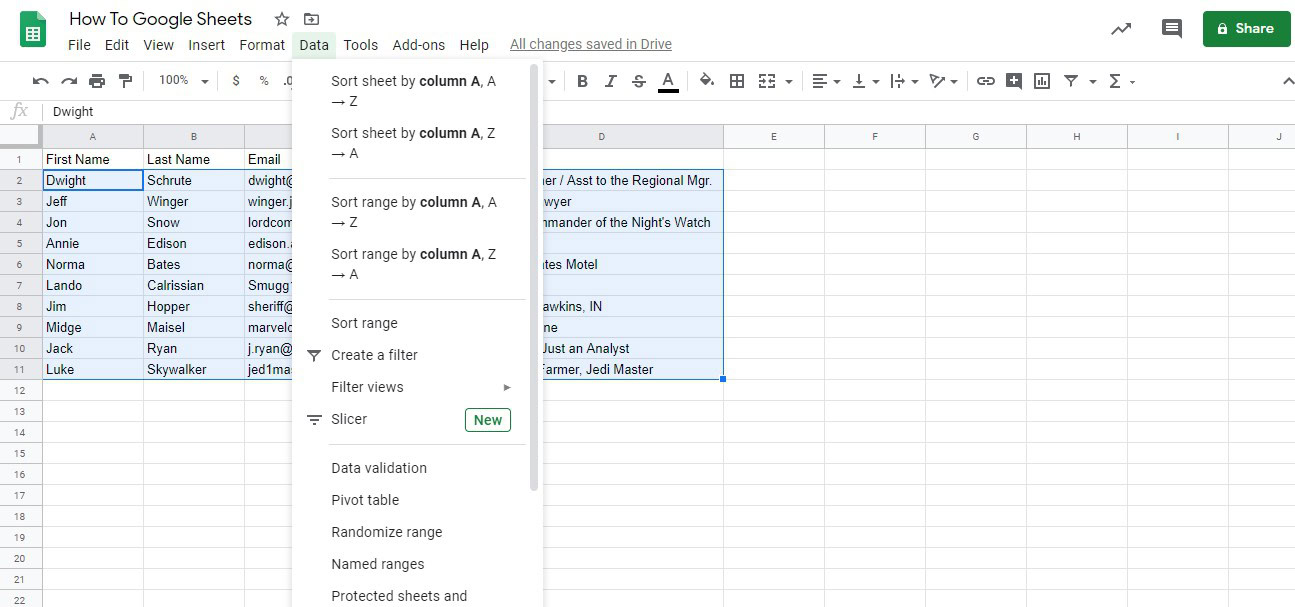Print the spreadsheet using the printer icon
The width and height of the screenshot is (1295, 607).
97,81
